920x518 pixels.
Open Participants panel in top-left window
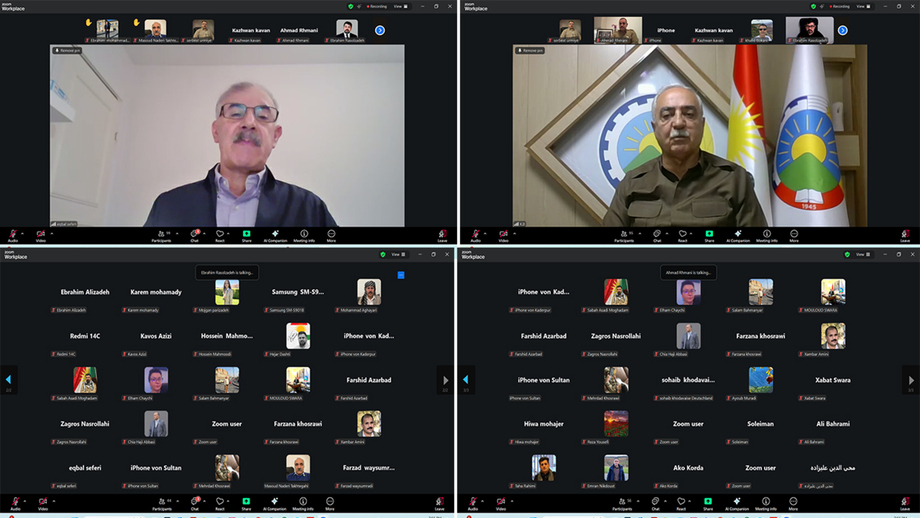click(161, 236)
